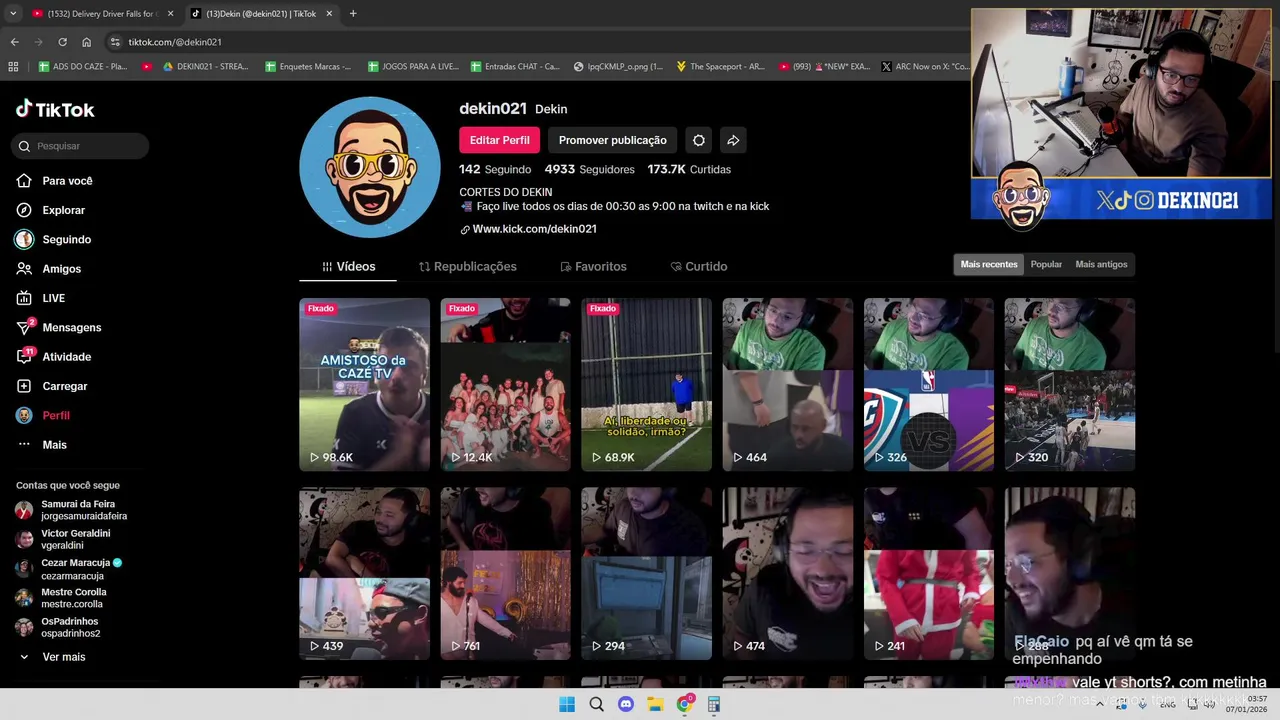Open OsPadrinhos account
Screen dimensions: 1280x720
pyautogui.click(x=58, y=627)
